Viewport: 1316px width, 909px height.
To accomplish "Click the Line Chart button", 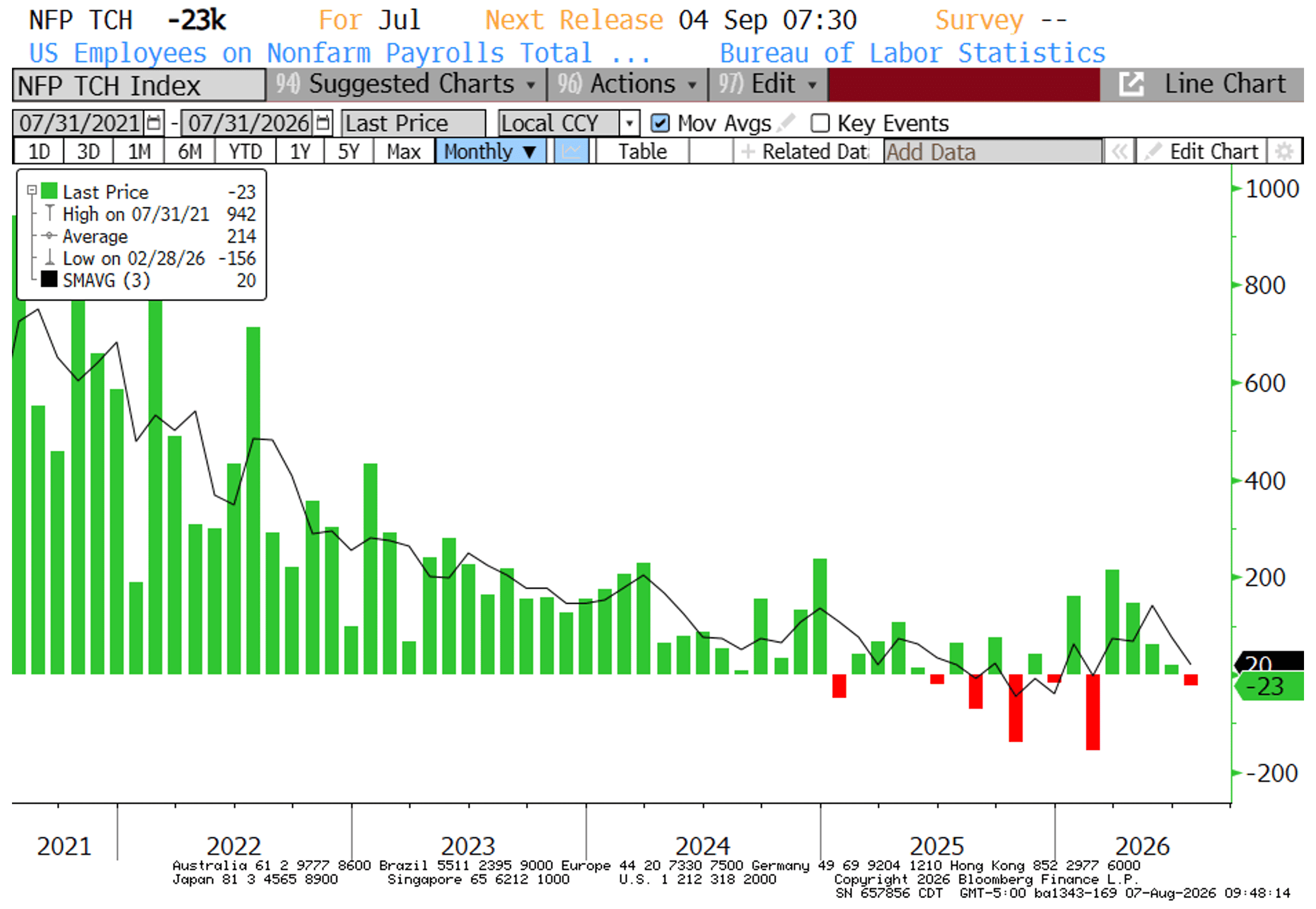I will pyautogui.click(x=1202, y=84).
